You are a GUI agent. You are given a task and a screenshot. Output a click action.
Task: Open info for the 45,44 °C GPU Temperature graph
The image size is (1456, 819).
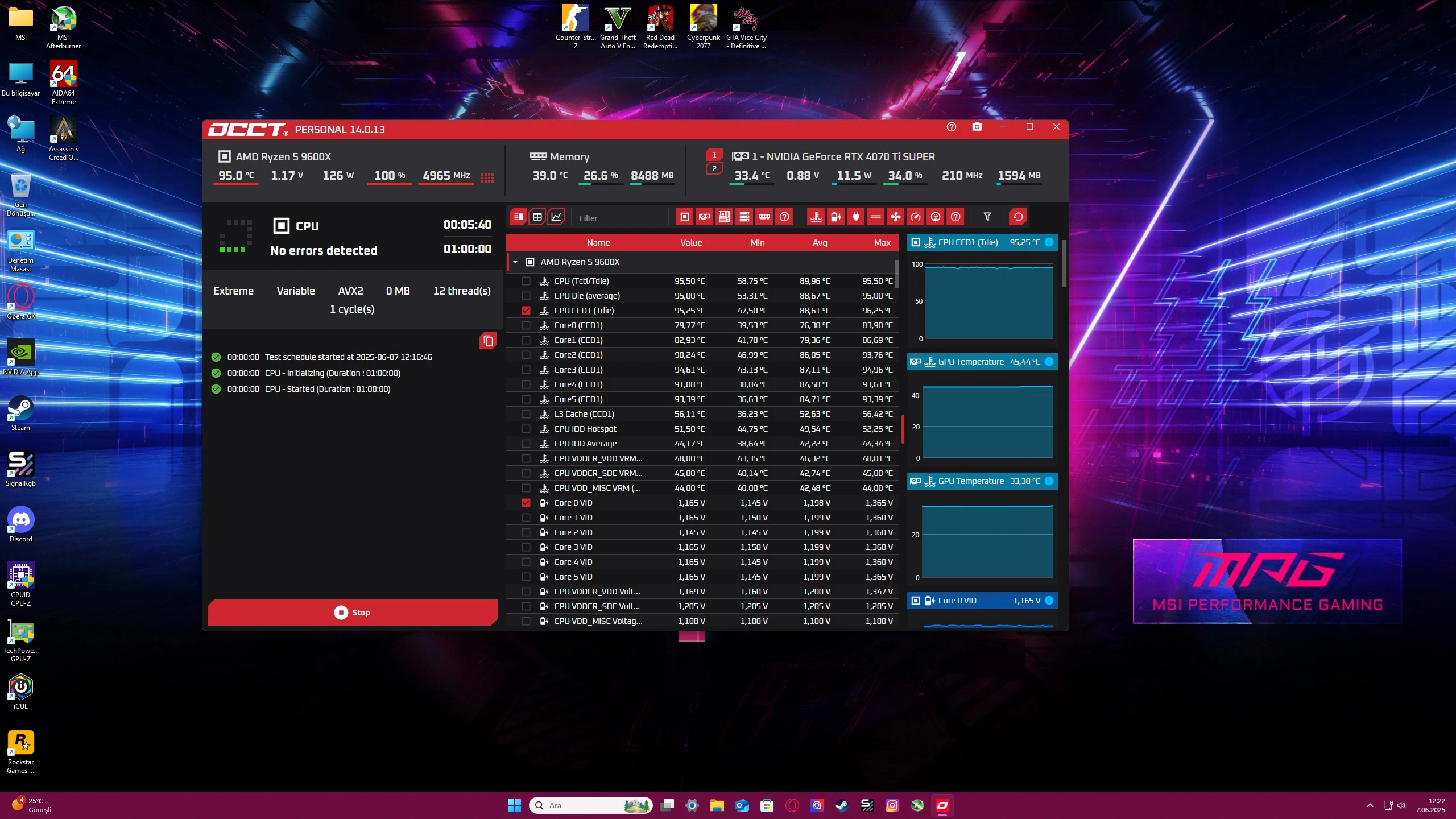pos(1049,362)
